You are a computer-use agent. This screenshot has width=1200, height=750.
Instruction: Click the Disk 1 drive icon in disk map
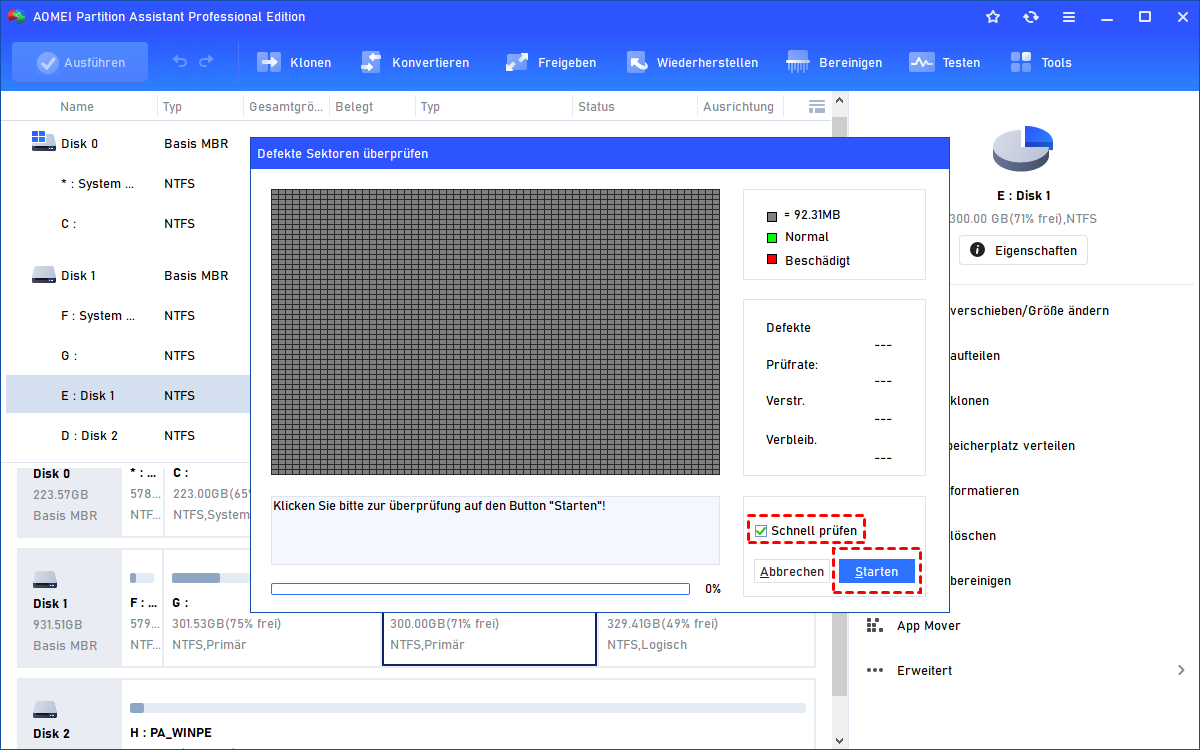pyautogui.click(x=44, y=579)
